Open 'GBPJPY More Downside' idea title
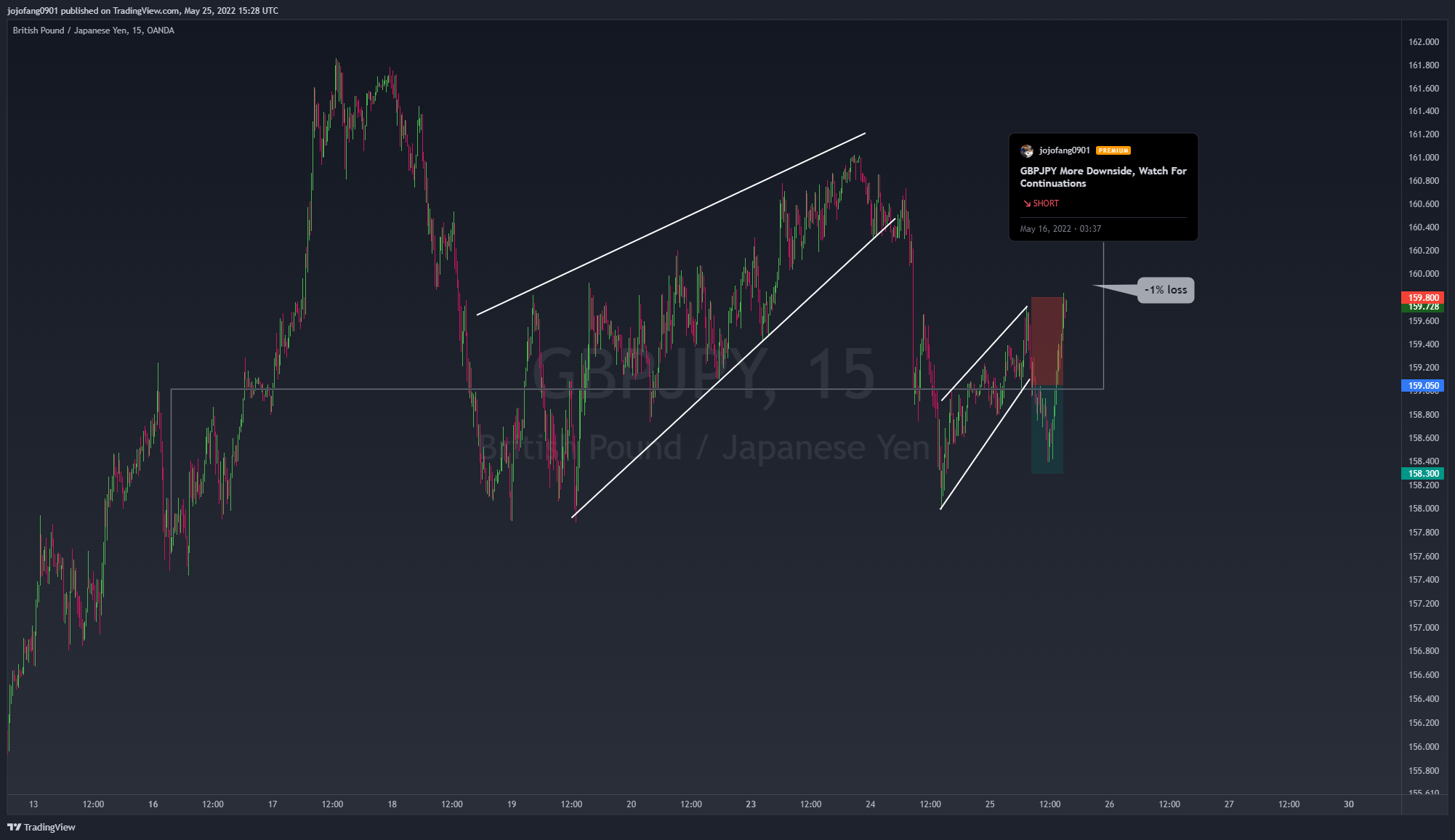Image resolution: width=1455 pixels, height=840 pixels. (x=1103, y=177)
